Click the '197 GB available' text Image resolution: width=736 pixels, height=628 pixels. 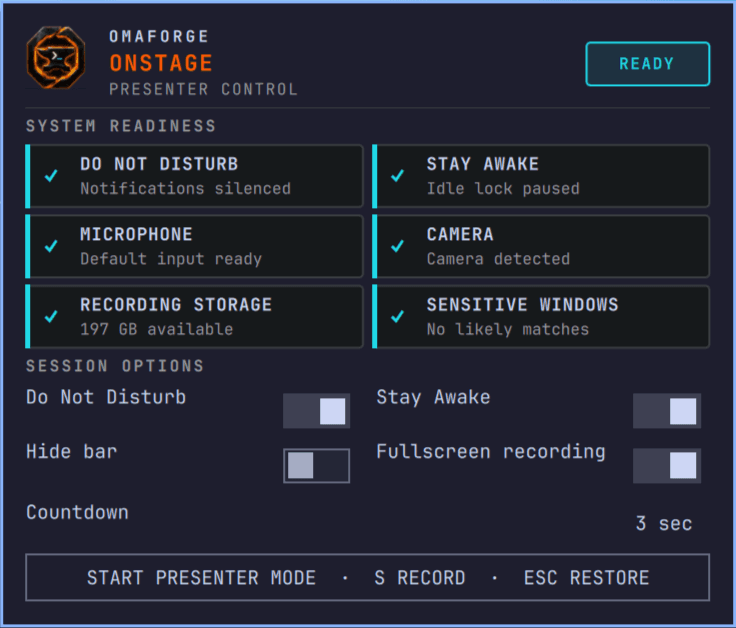pos(156,329)
